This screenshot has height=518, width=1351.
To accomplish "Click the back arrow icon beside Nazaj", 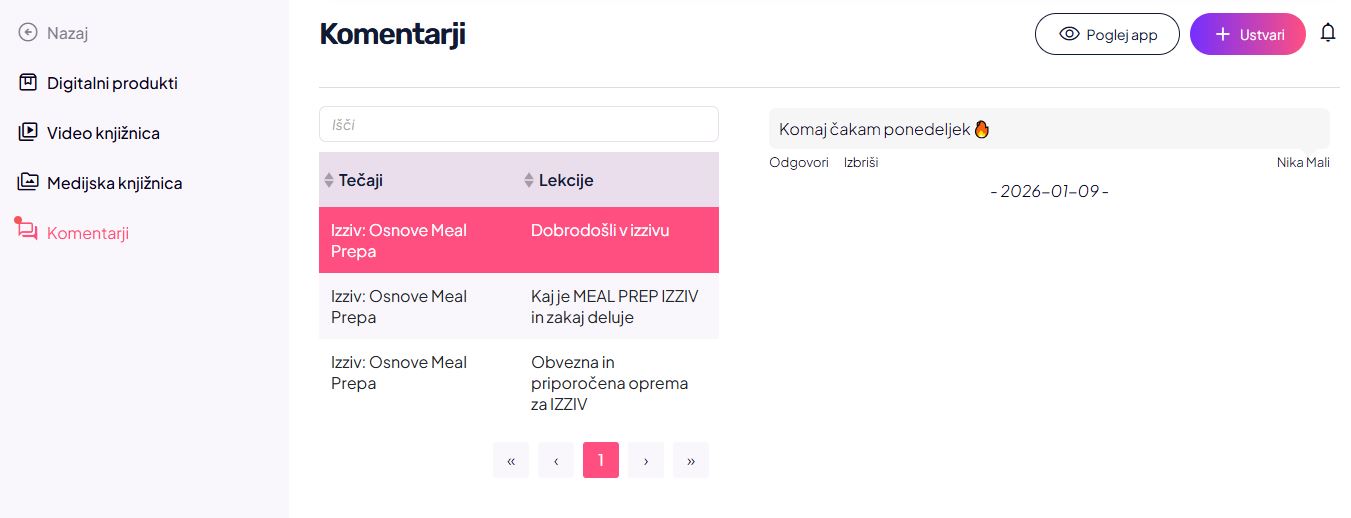I will click(x=28, y=33).
